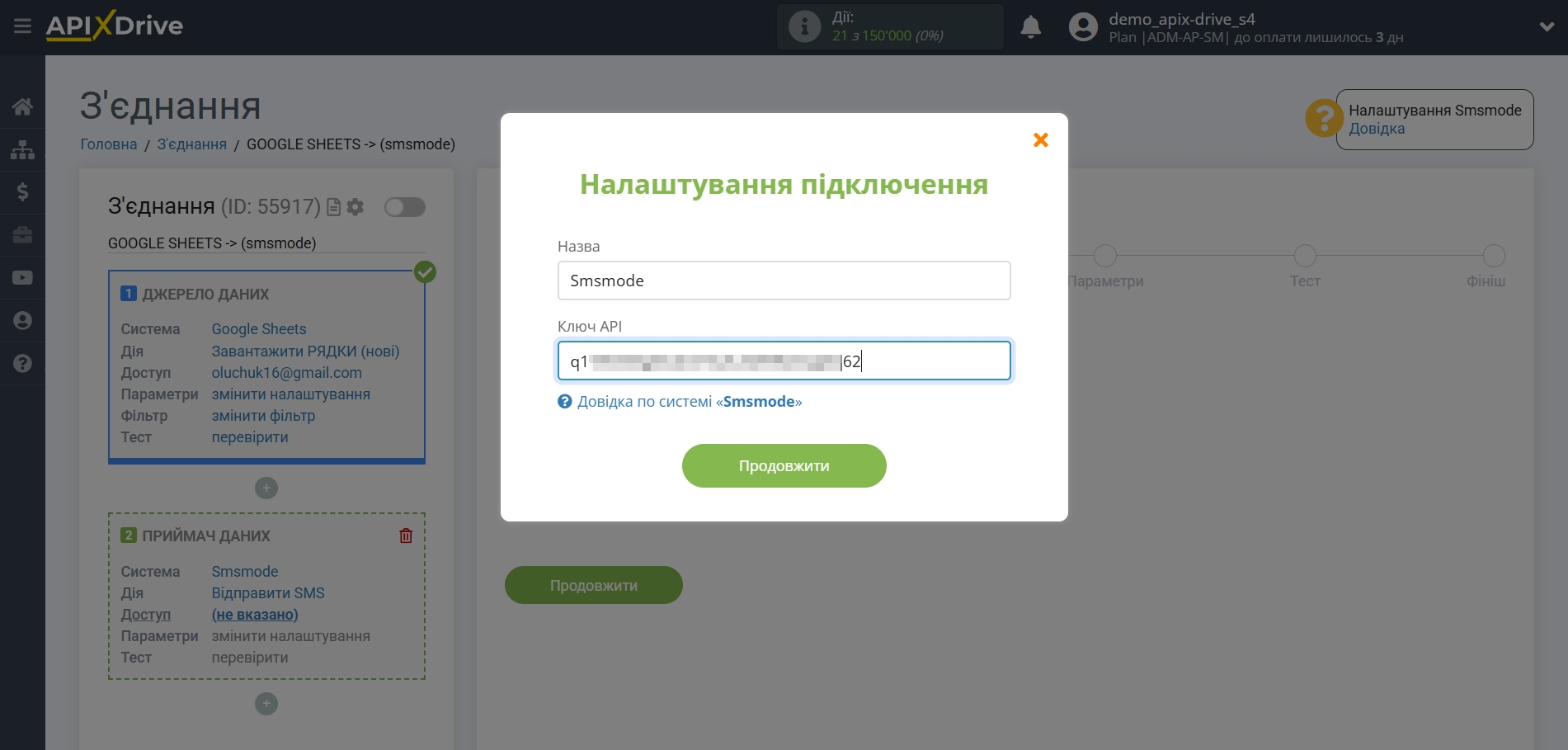Open the hamburger menu in top bar
1568x750 pixels.
point(22,26)
